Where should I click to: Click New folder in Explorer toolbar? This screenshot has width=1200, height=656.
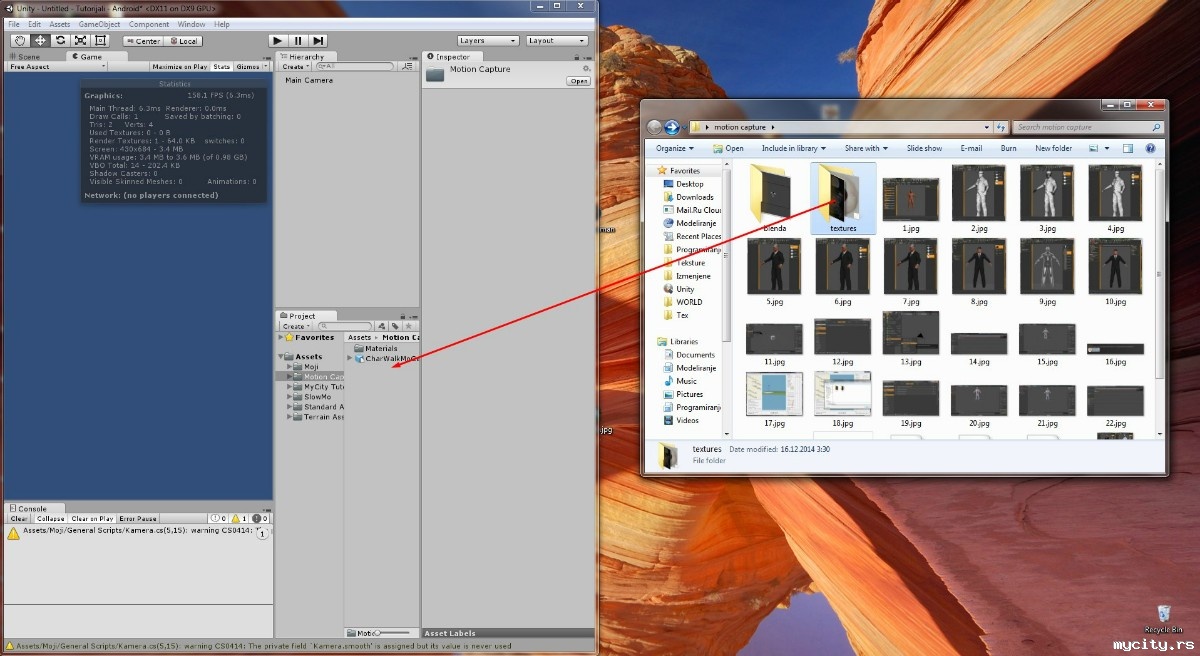pos(1053,148)
